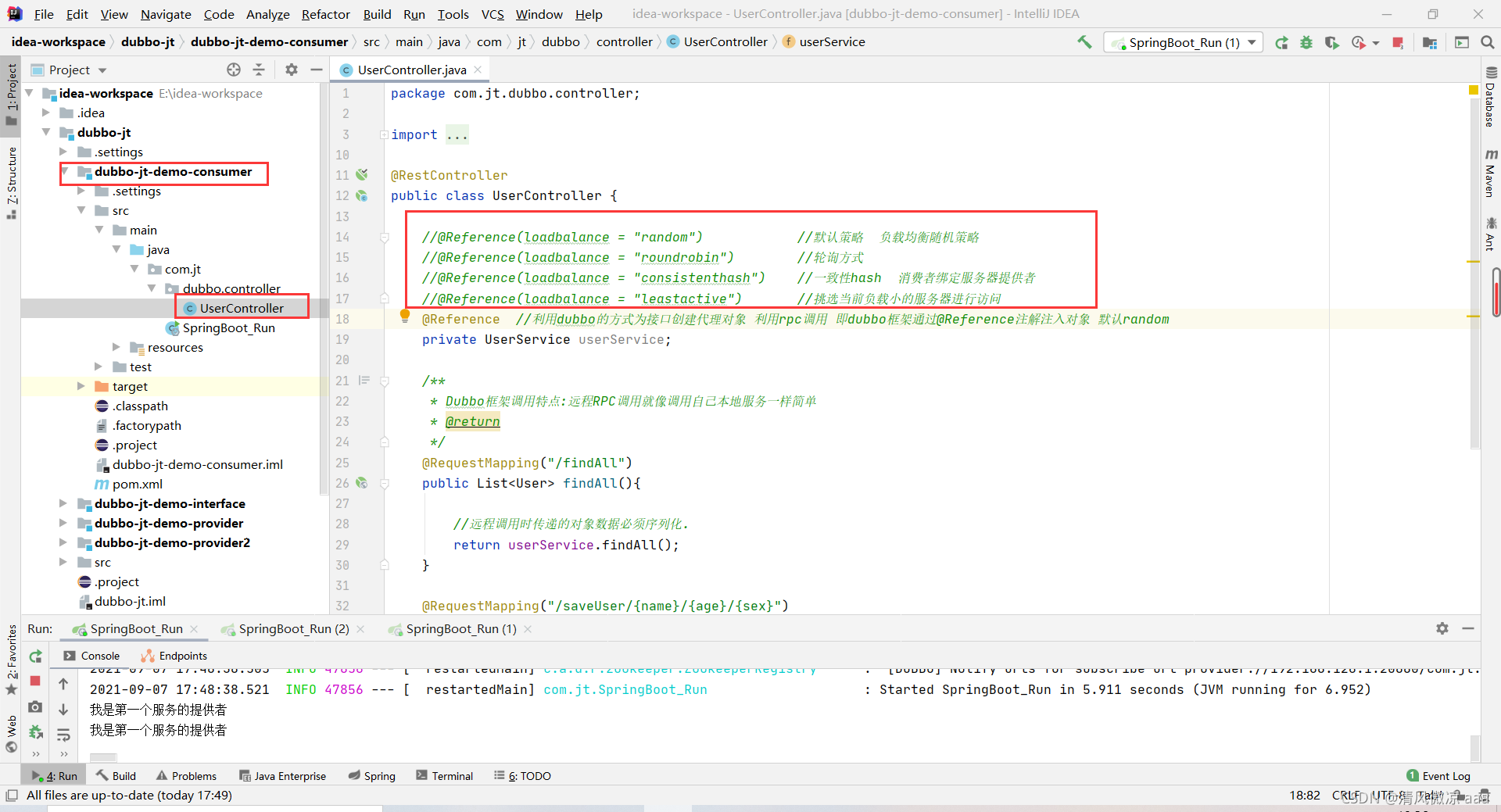Open the Navigate menu

pyautogui.click(x=166, y=14)
